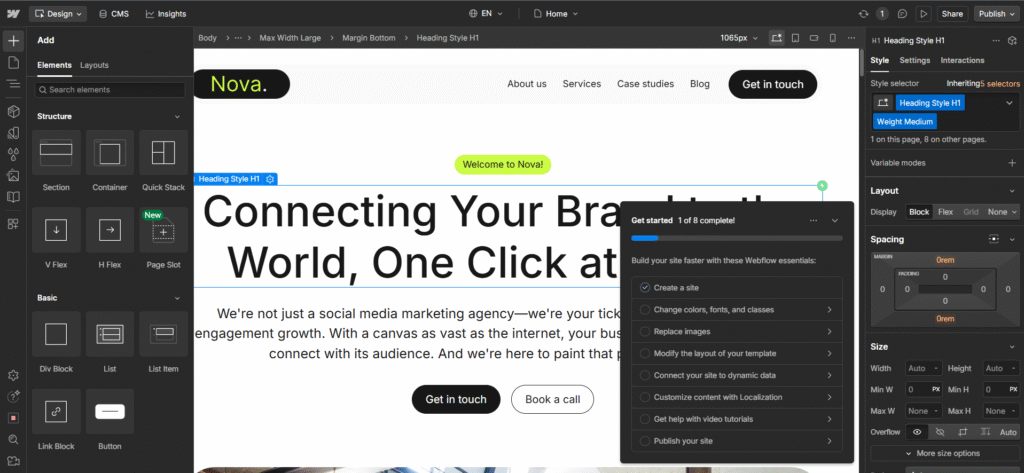This screenshot has height=473, width=1024.
Task: Click the component cube icon in Style panel header
Action: pyautogui.click(x=1012, y=41)
